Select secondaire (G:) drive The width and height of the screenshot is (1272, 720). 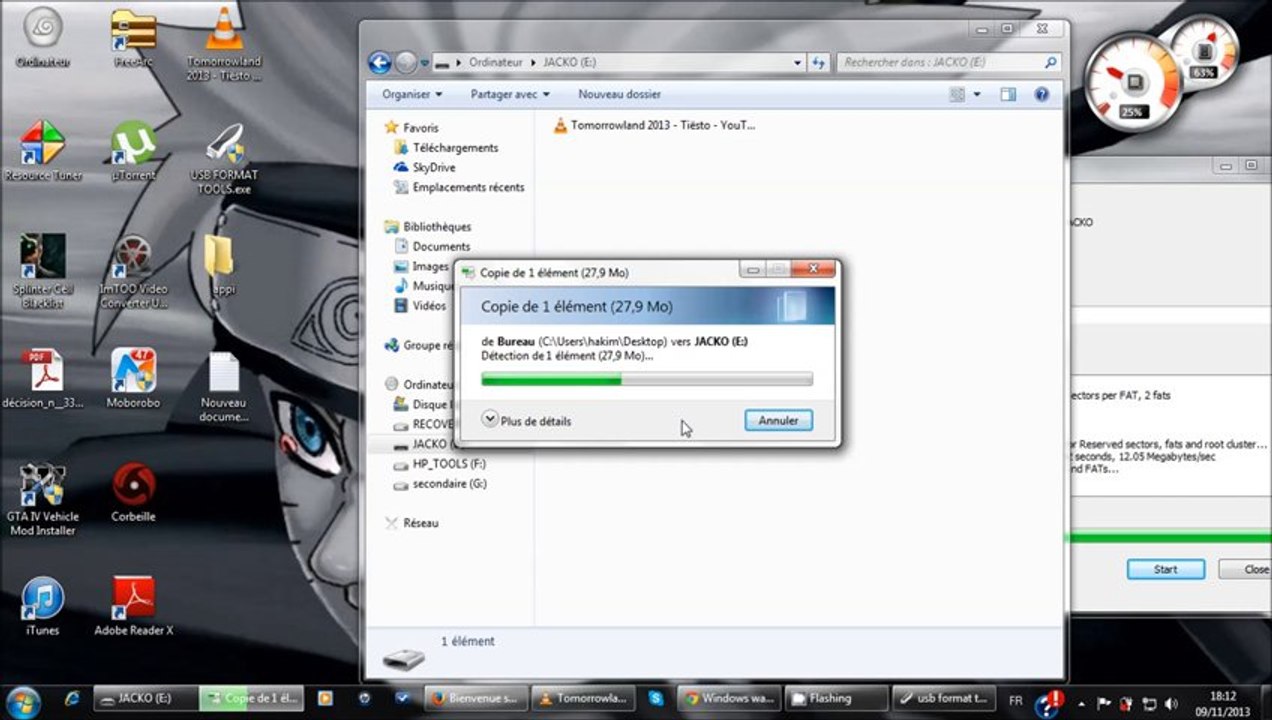click(x=449, y=484)
